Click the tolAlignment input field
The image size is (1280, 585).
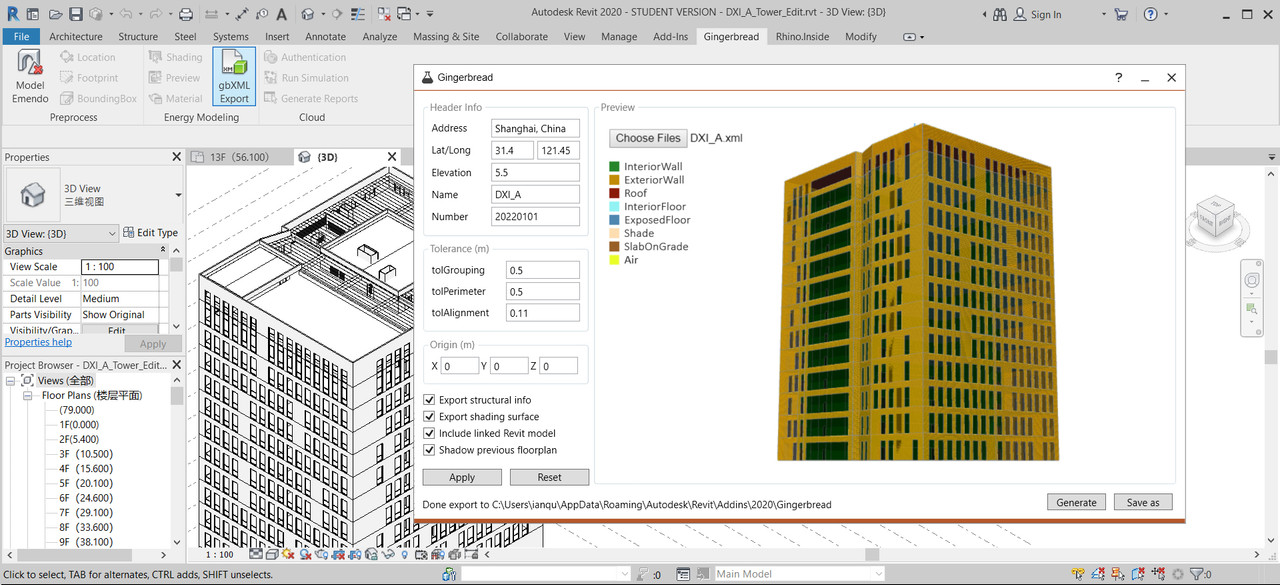(543, 313)
